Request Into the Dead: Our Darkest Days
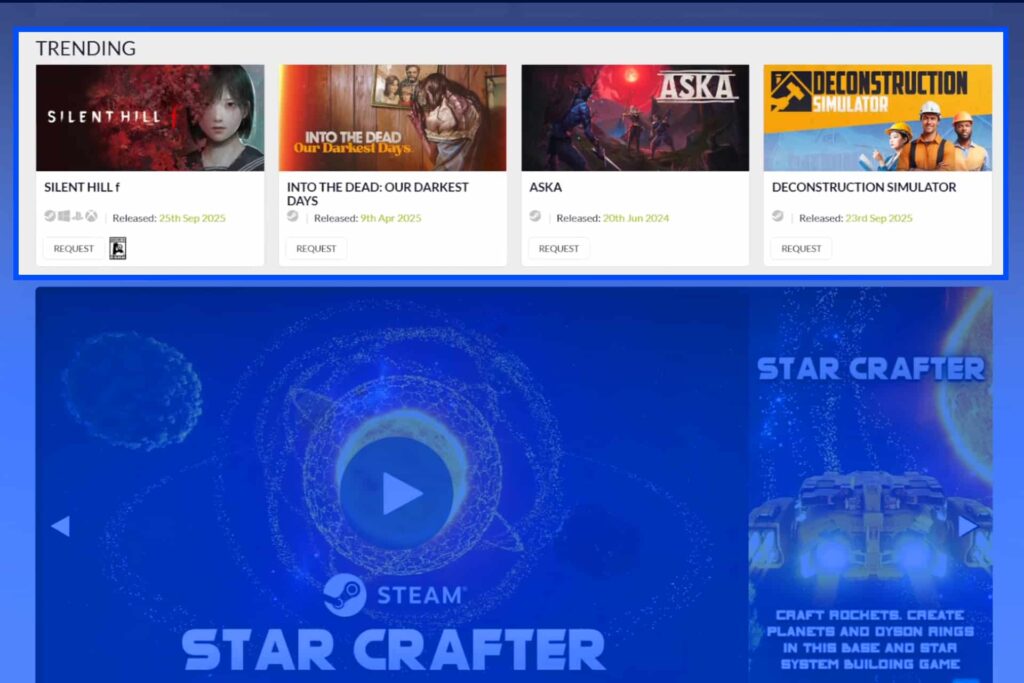Screen dimensions: 1024x683 (x=316, y=249)
